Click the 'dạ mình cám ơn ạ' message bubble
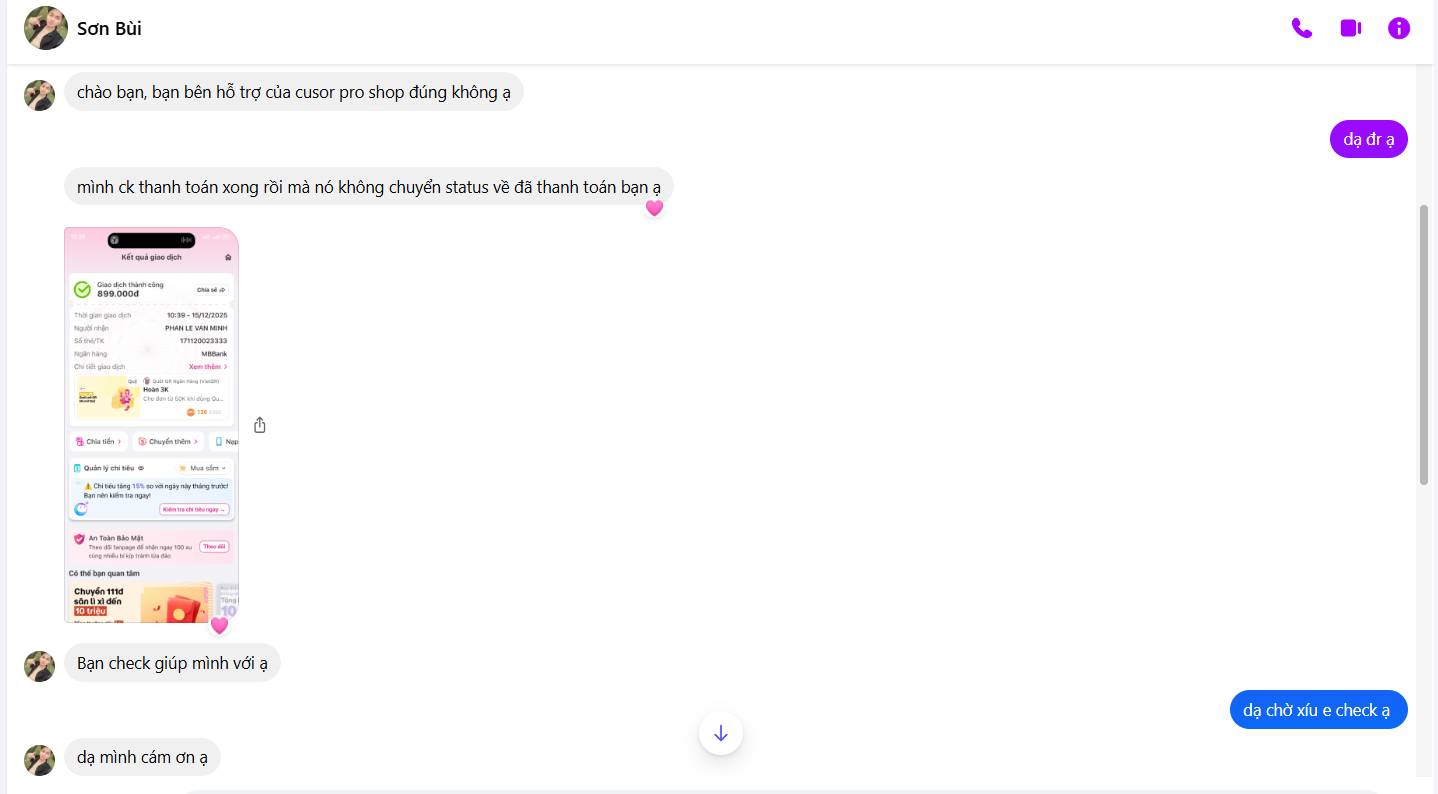Viewport: 1438px width, 794px height. (x=142, y=757)
